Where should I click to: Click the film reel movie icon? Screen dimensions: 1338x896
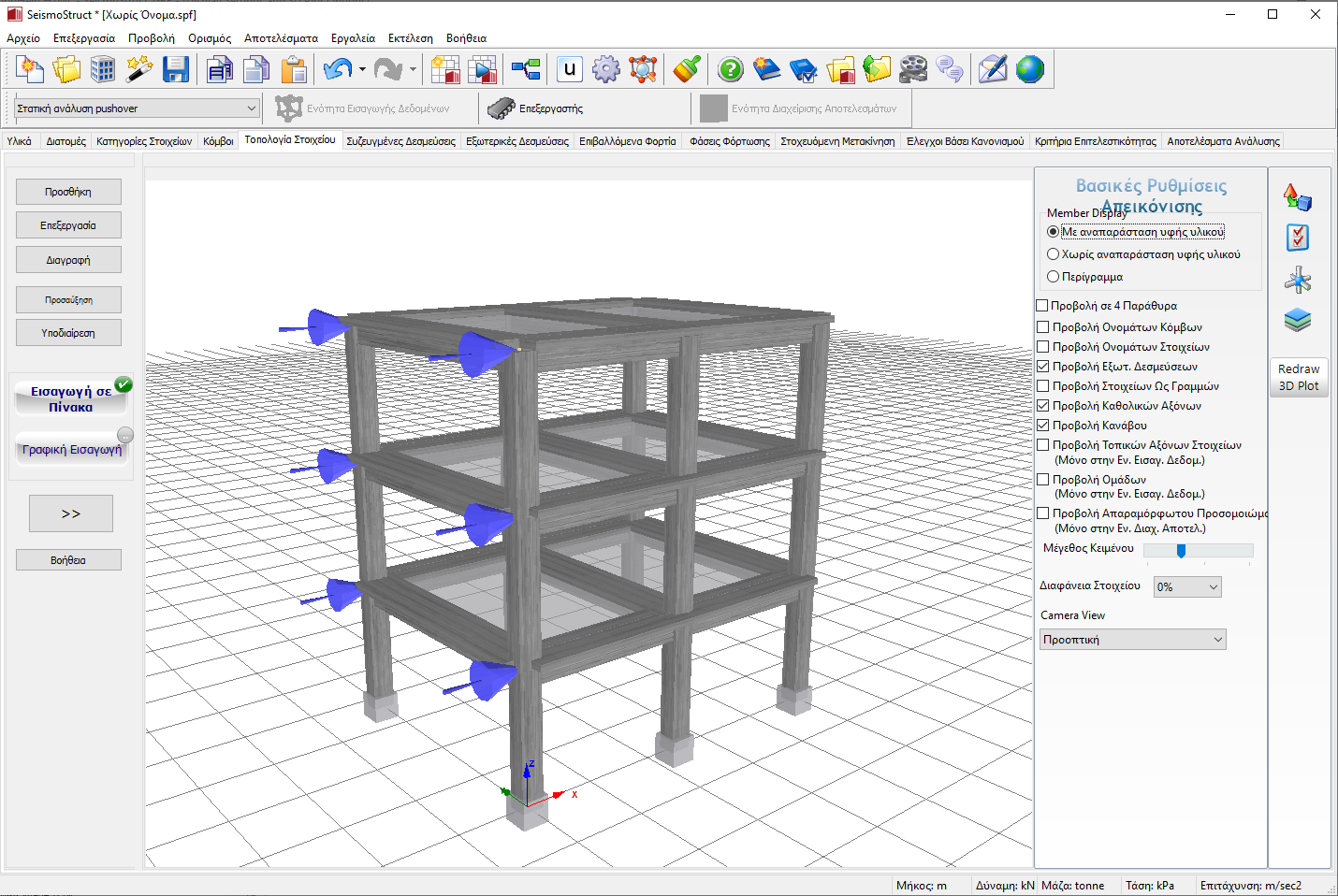click(x=913, y=70)
